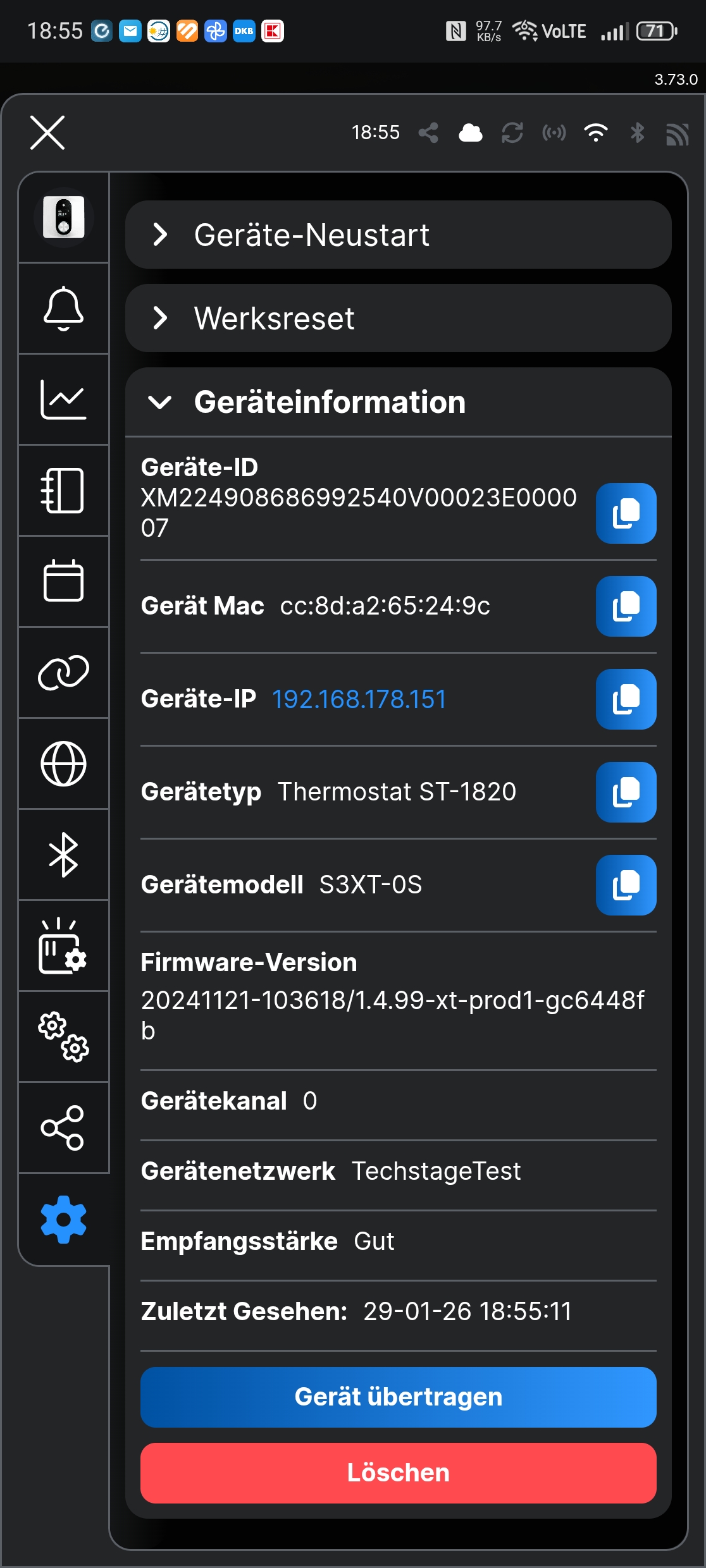Close the device settings panel

click(x=47, y=133)
